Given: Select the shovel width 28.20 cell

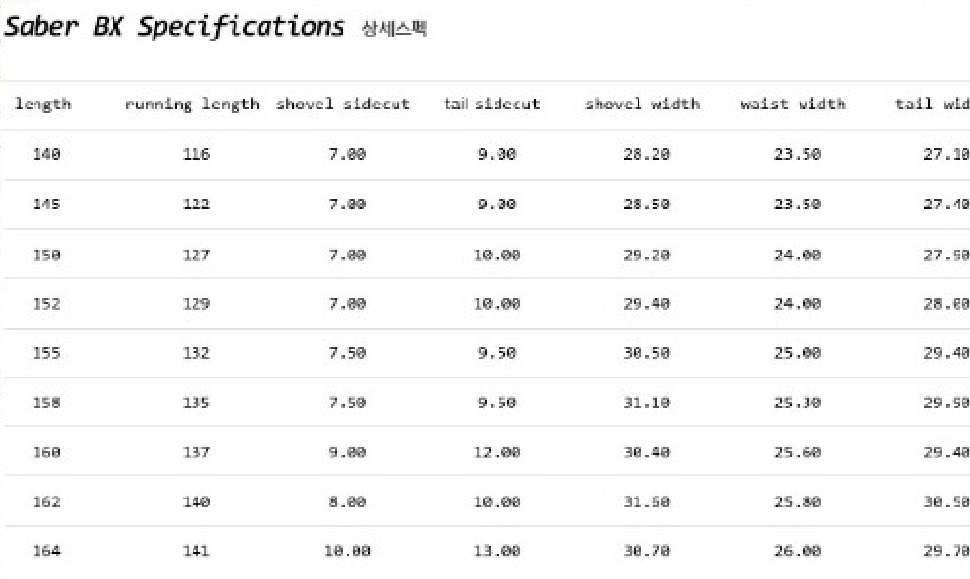Looking at the screenshot, I should tap(646, 154).
